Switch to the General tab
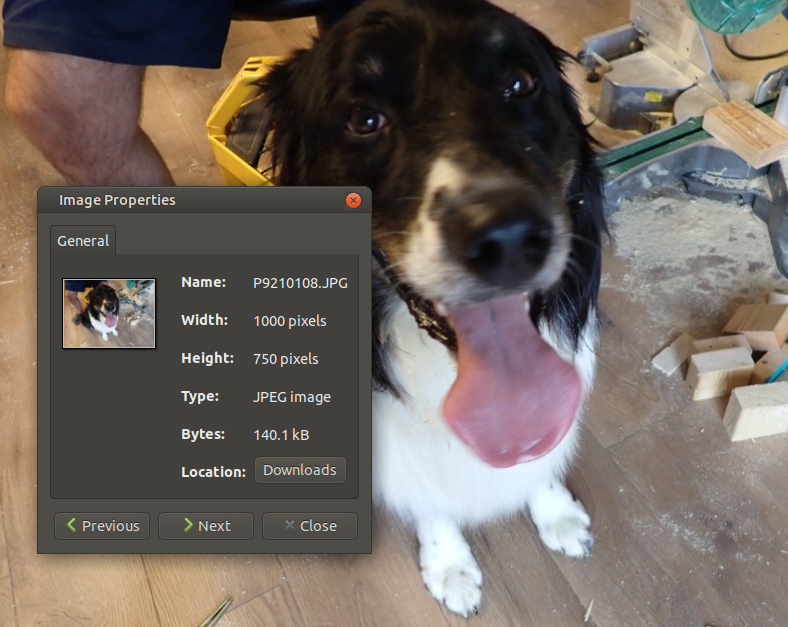Screen dimensions: 788x627 pyautogui.click(x=83, y=241)
